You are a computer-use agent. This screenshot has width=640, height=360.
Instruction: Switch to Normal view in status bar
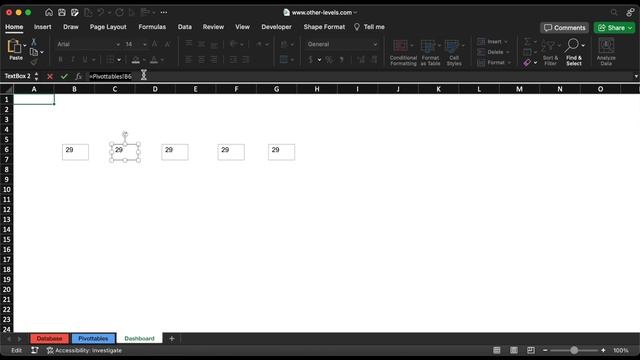pyautogui.click(x=497, y=350)
